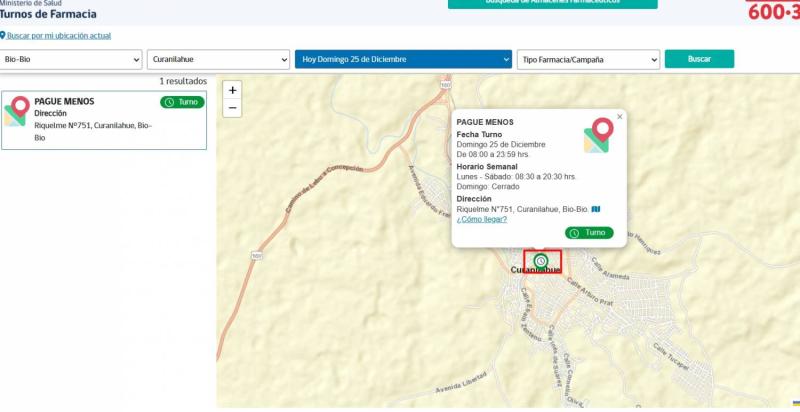The height and width of the screenshot is (412, 800).
Task: Zoom in the map with plus button
Action: coord(233,90)
